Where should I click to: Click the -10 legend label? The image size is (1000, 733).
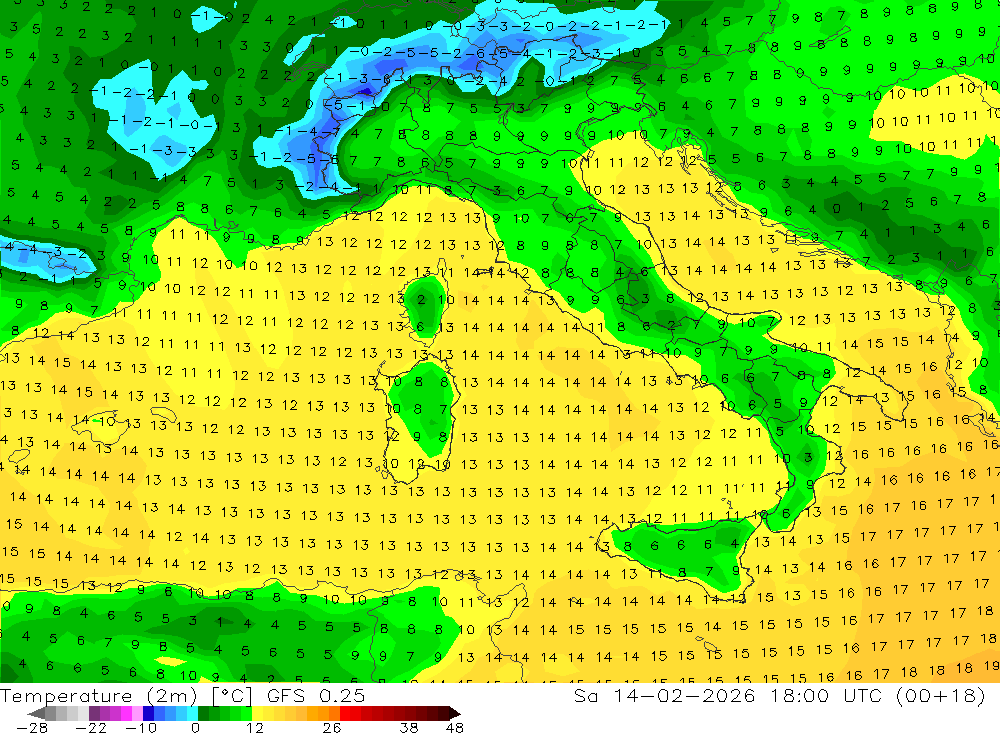click(x=141, y=727)
